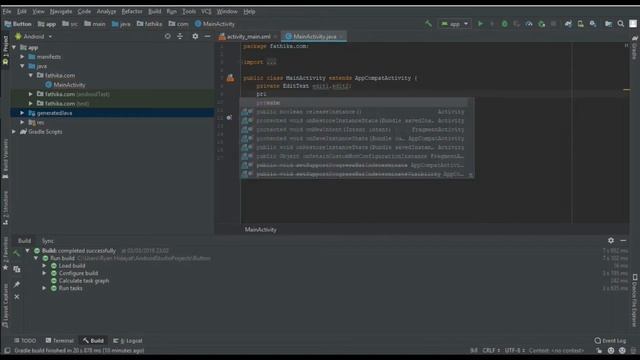Screen dimensions: 640x360
Task: Click the CRLF line separator status entry
Action: 491,350
